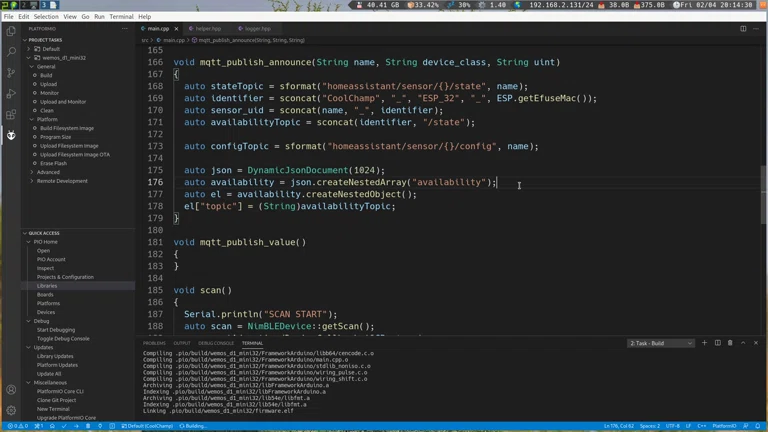Open the Manage gear icon
This screenshot has height=432, width=768.
pyautogui.click(x=11, y=410)
